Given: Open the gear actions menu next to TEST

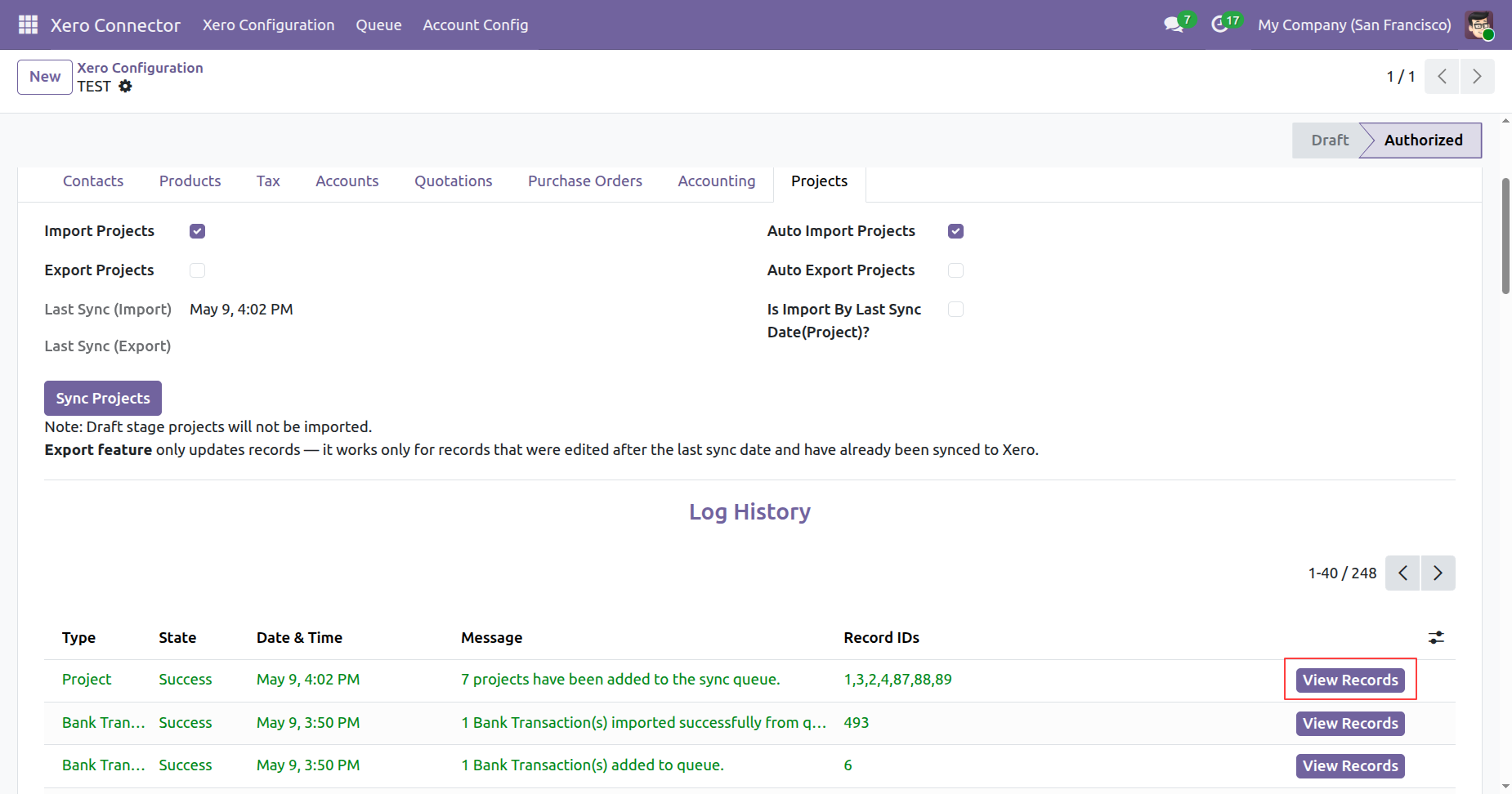Looking at the screenshot, I should [x=125, y=86].
